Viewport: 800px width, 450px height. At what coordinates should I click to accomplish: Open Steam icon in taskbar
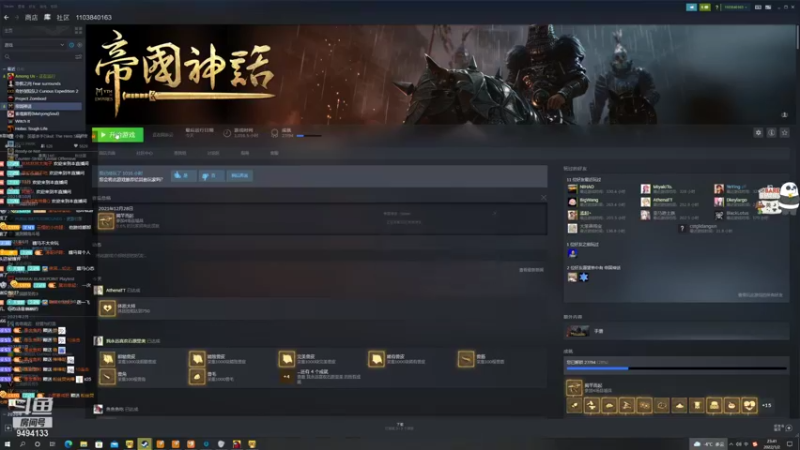(144, 444)
